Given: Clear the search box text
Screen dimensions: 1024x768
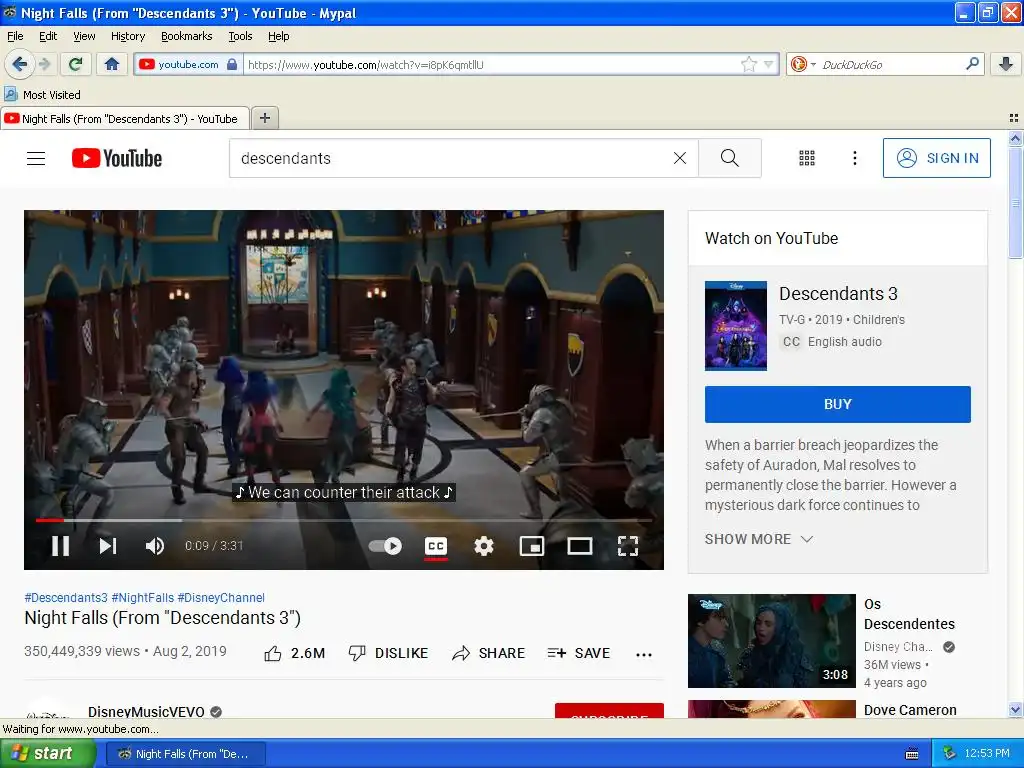Looking at the screenshot, I should click(680, 158).
